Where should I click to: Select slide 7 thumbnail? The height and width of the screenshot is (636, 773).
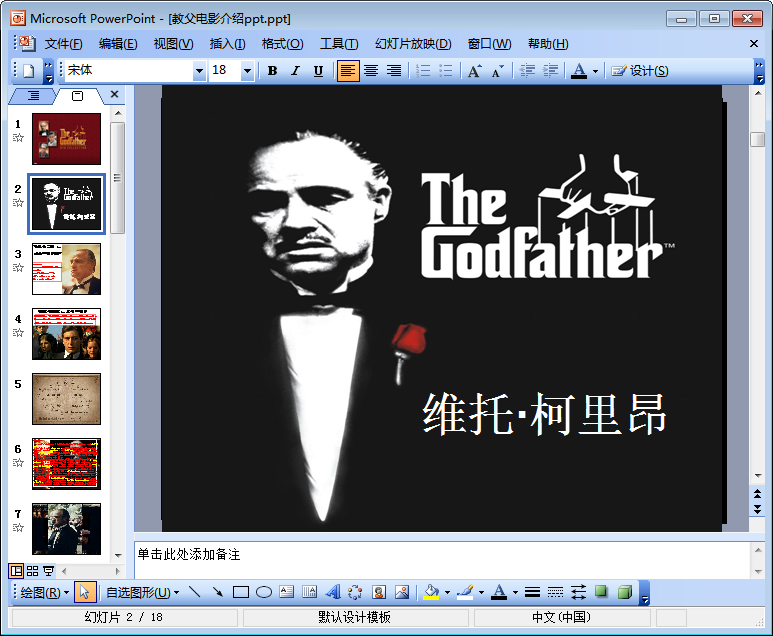coord(67,529)
